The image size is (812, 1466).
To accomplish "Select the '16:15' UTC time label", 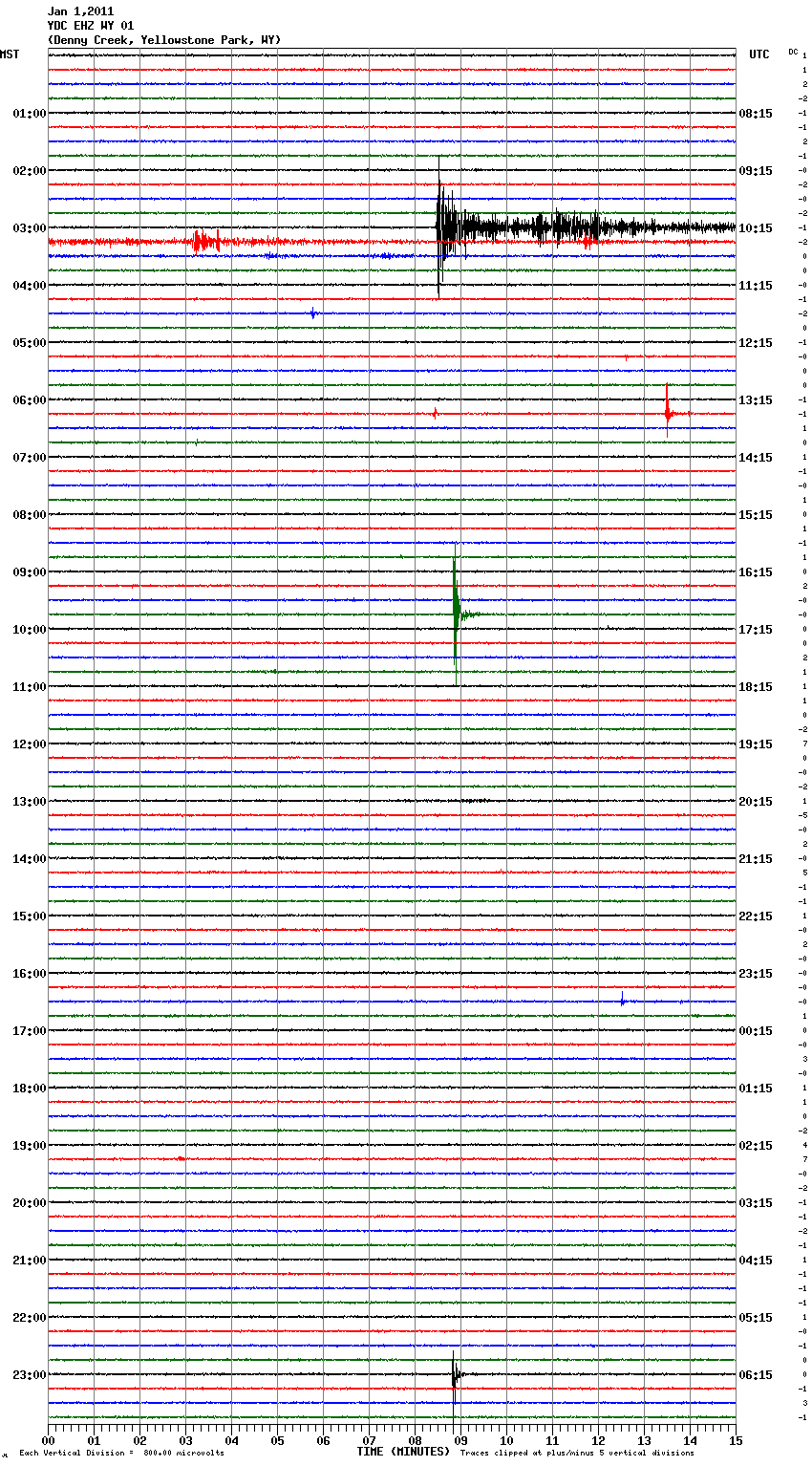I will 756,572.
